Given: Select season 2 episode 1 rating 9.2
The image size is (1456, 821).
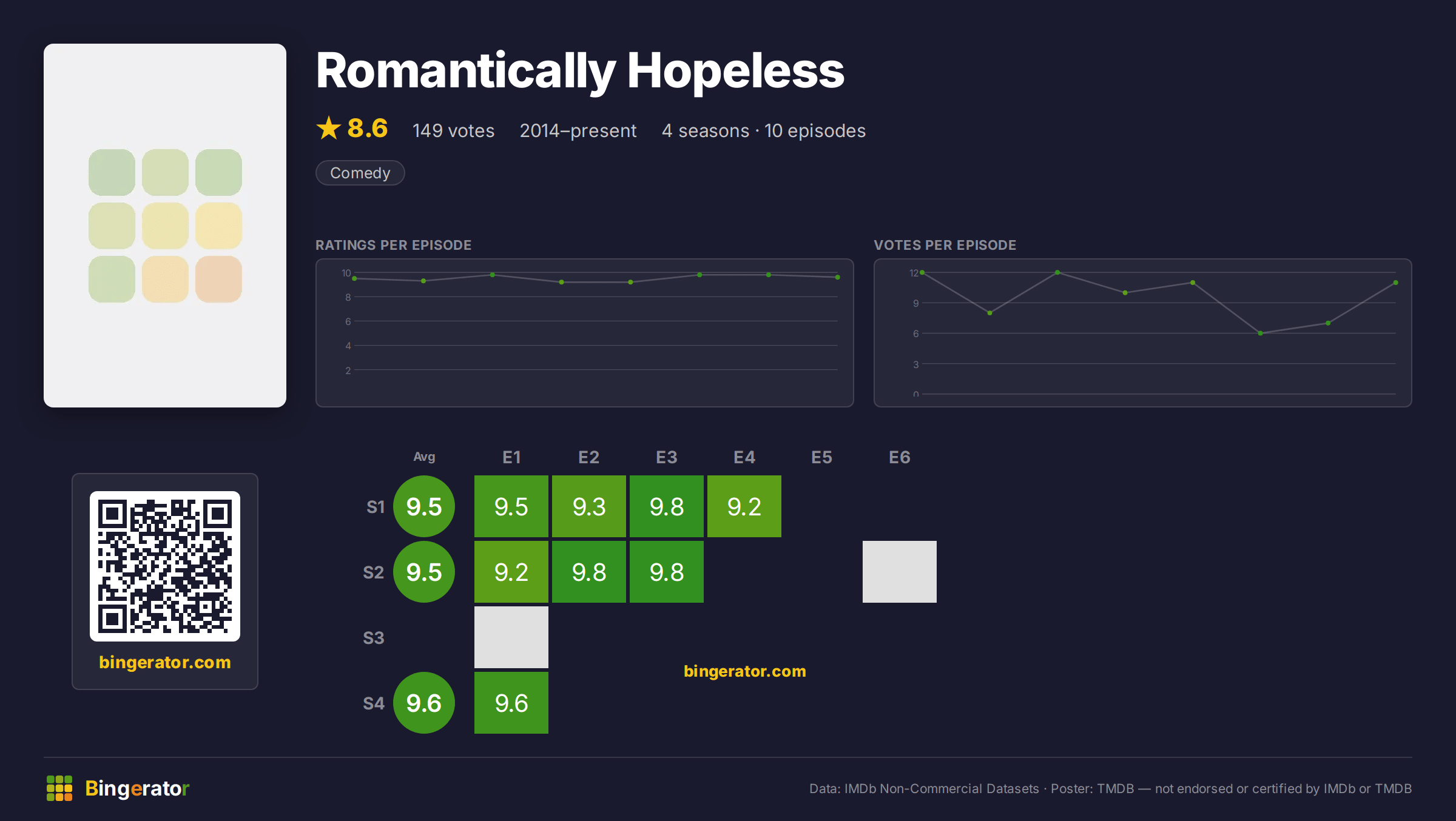Looking at the screenshot, I should (x=511, y=572).
